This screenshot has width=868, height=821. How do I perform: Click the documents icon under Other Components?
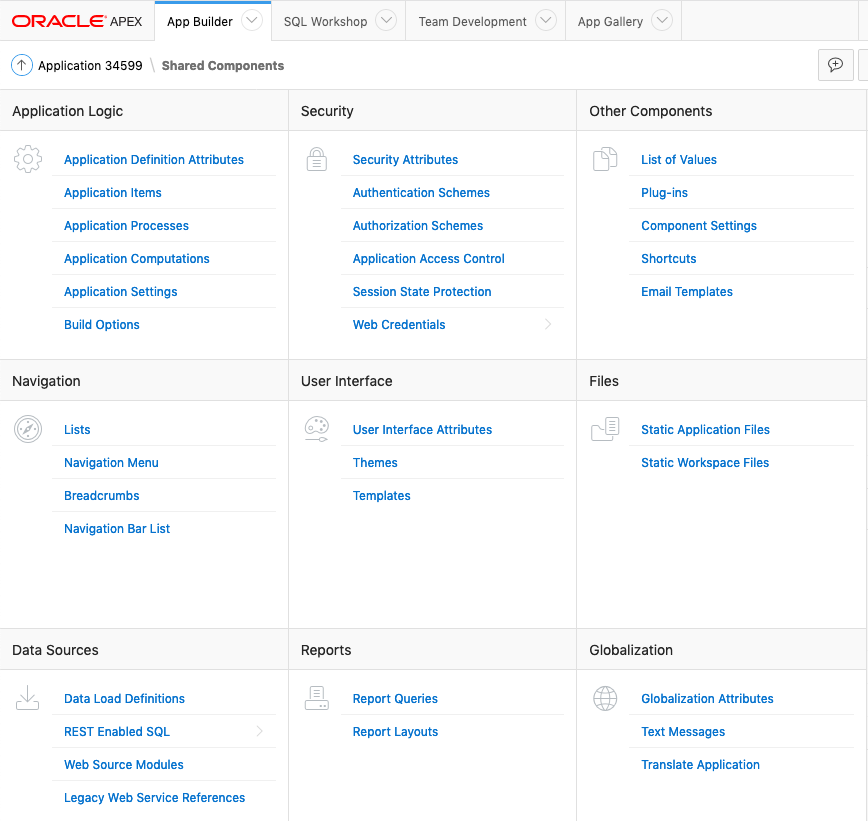605,158
